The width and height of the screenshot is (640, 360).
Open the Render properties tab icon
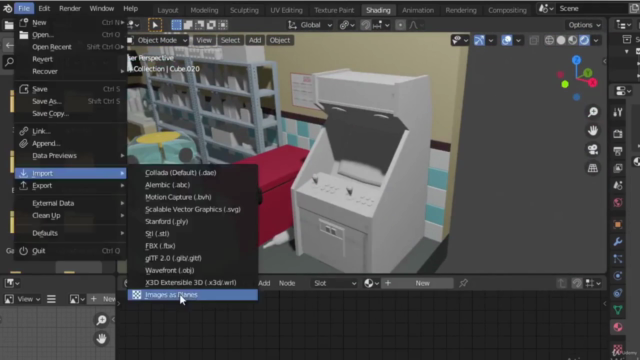(618, 133)
